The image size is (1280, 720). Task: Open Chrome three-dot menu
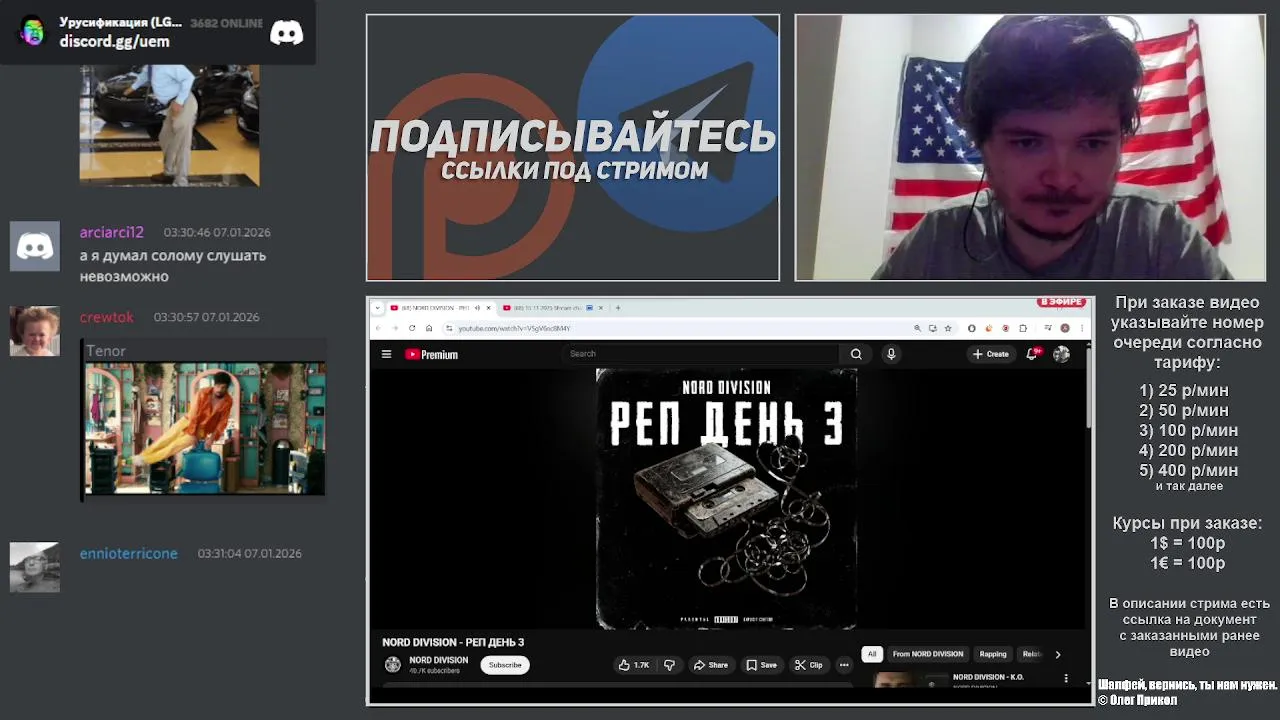pyautogui.click(x=1082, y=328)
